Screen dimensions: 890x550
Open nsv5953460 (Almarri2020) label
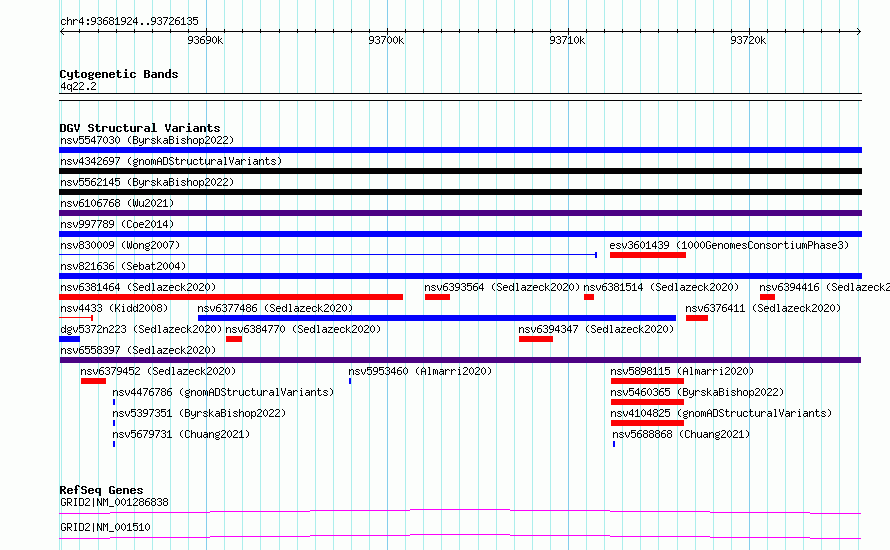point(420,371)
